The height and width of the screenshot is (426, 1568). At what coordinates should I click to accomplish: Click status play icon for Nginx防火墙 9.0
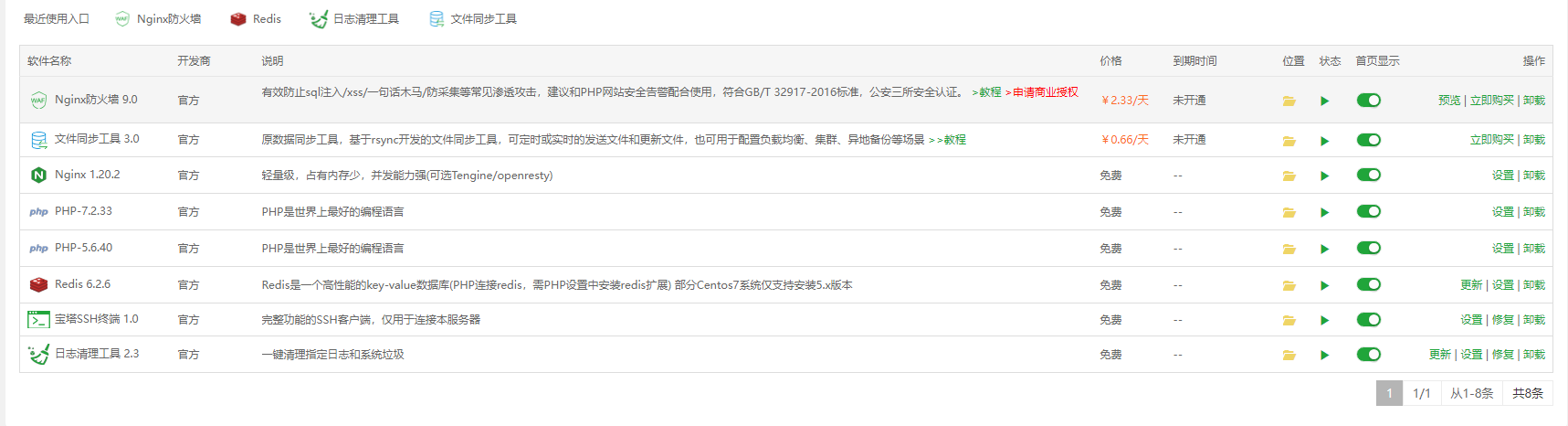tap(1324, 101)
